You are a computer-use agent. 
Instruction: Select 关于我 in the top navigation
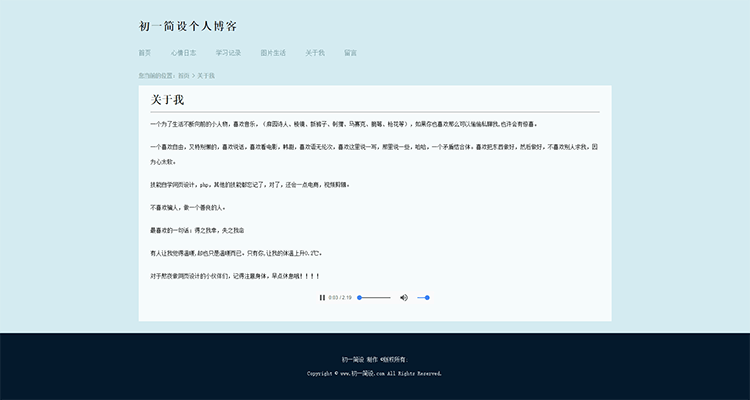pos(315,52)
